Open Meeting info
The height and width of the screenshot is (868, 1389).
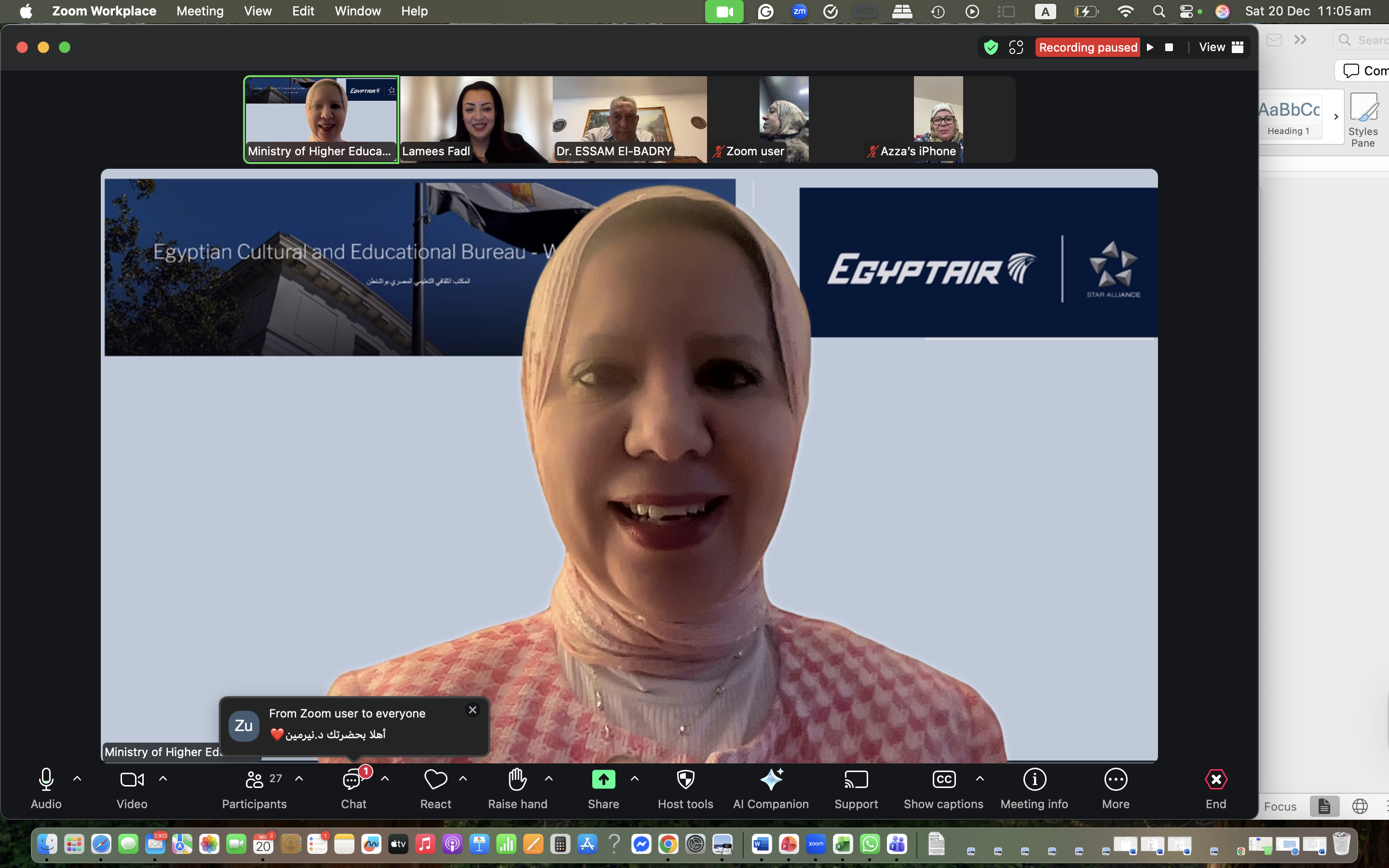(1035, 780)
